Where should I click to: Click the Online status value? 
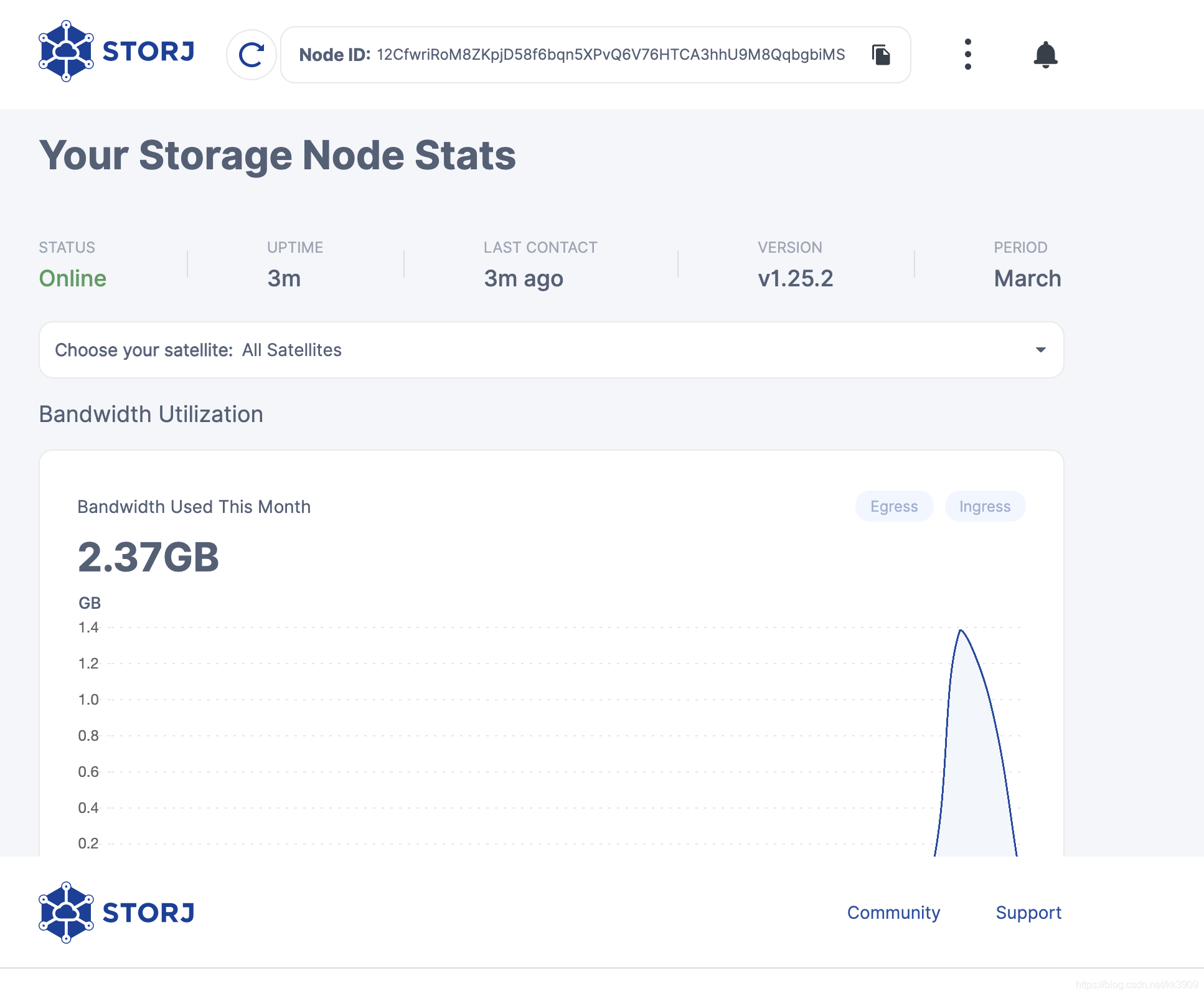click(73, 278)
